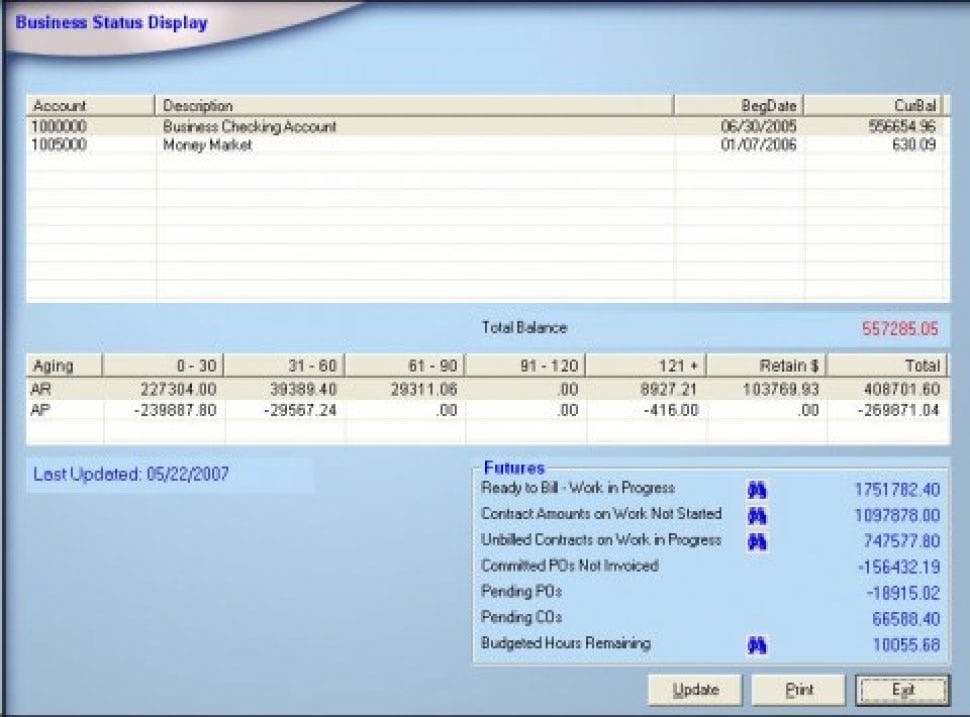Select account number 1000000

coord(59,126)
